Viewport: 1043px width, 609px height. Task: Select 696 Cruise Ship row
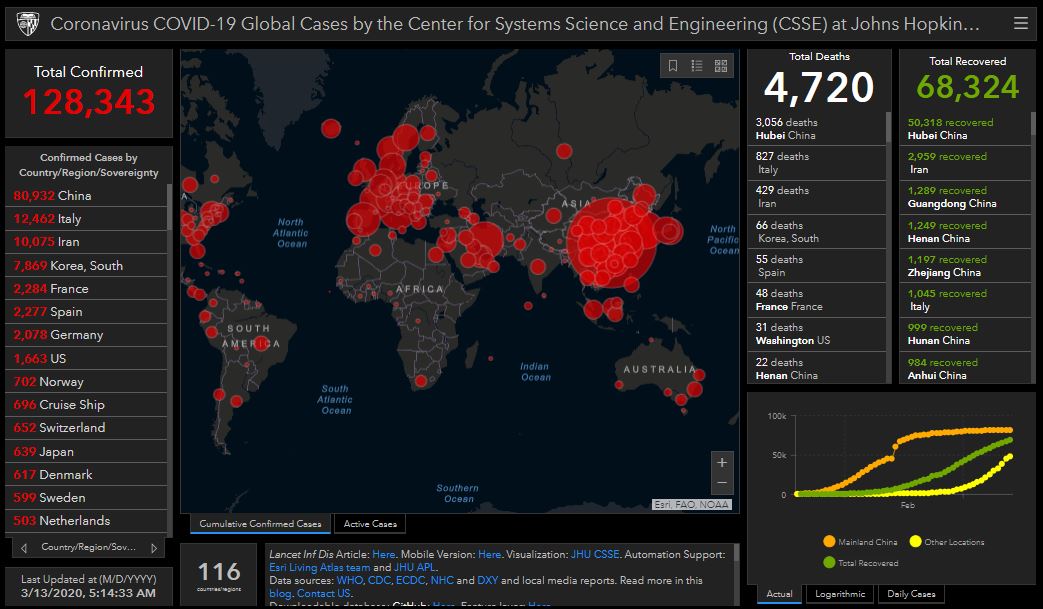(86, 405)
